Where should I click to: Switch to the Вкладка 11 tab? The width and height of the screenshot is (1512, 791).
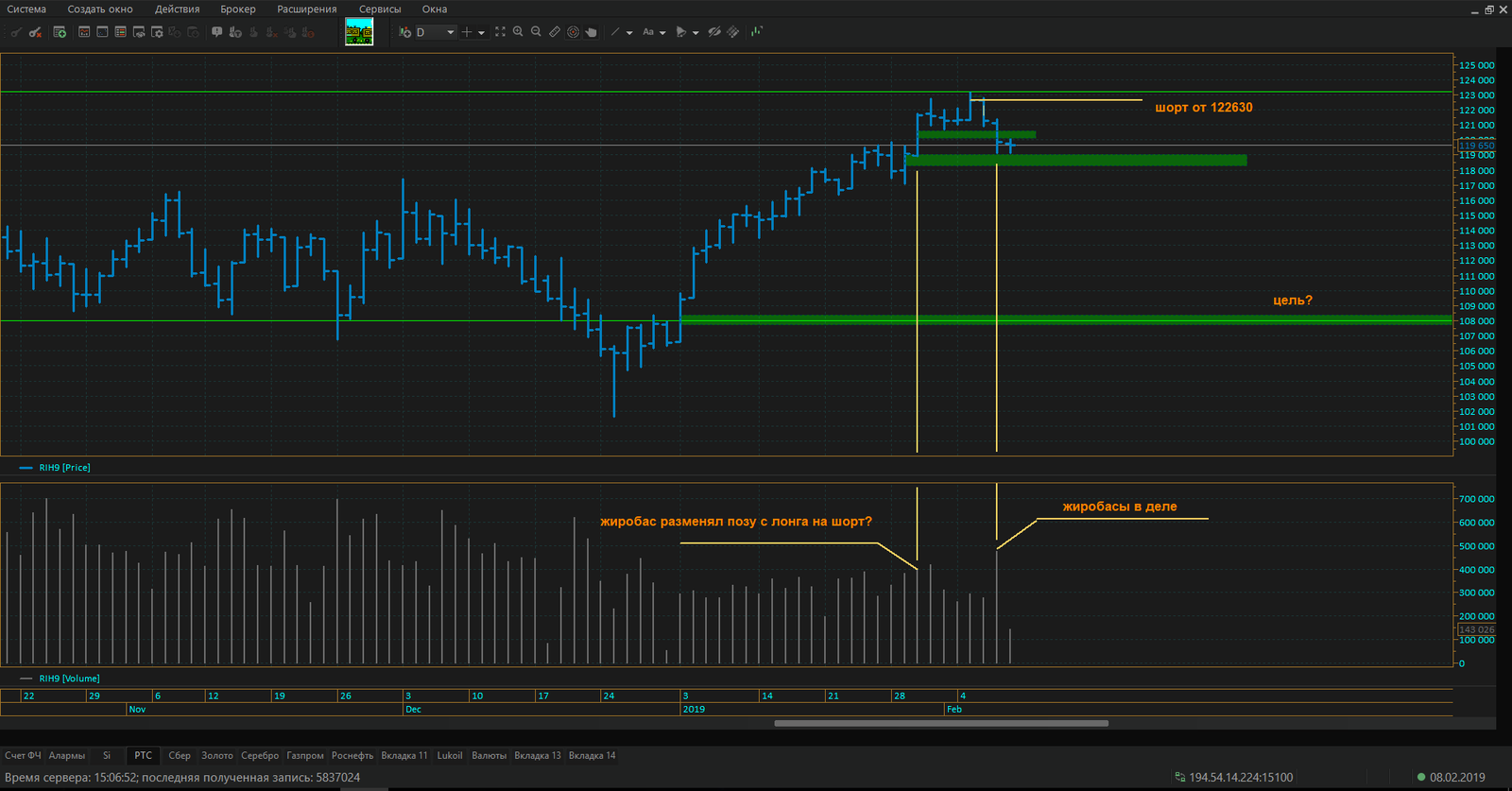(x=404, y=755)
